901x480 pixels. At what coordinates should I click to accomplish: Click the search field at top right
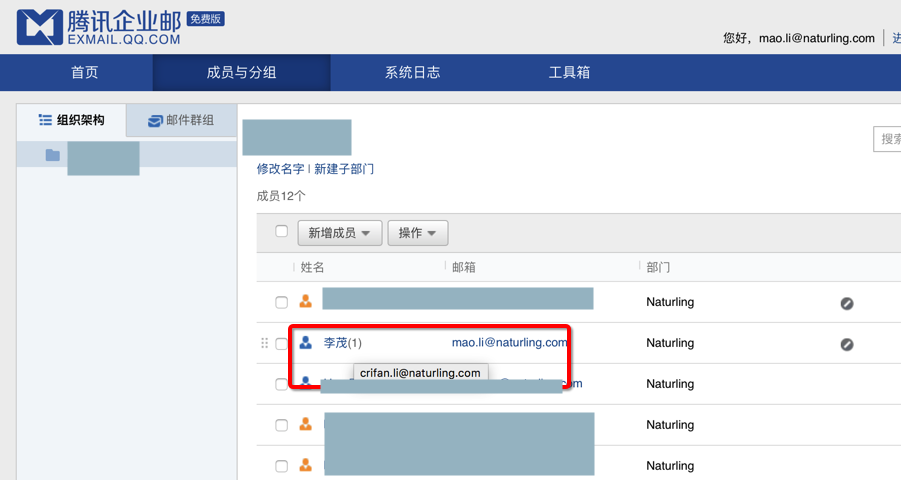click(x=887, y=139)
